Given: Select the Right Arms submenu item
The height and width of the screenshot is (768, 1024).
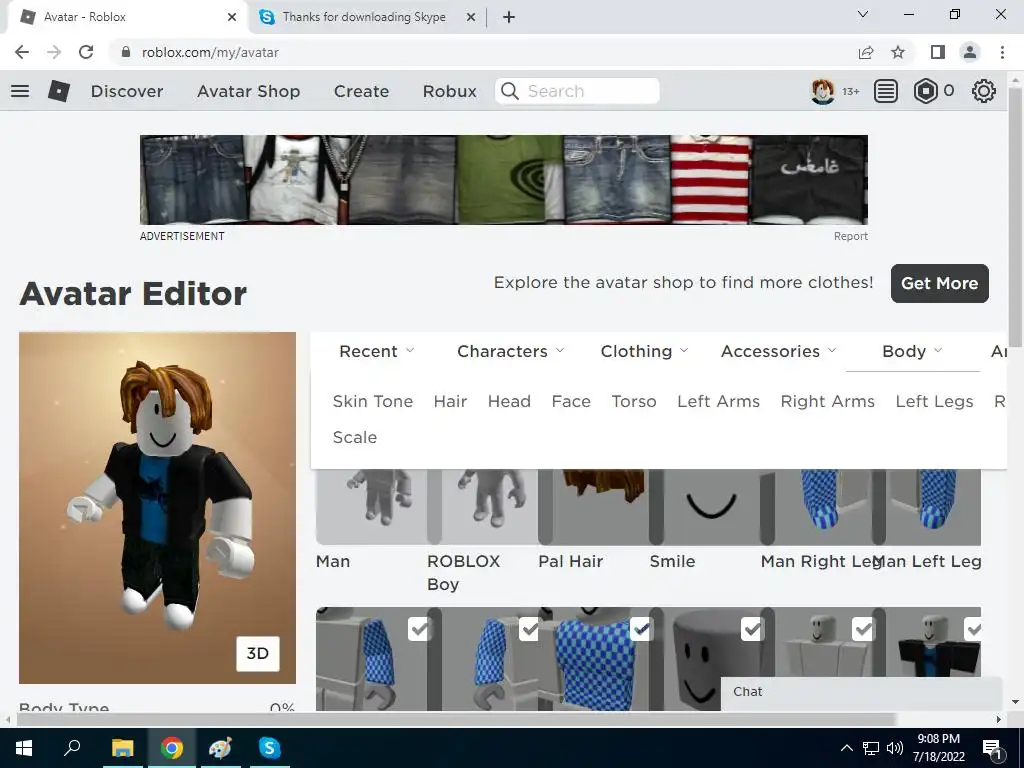Looking at the screenshot, I should [827, 401].
